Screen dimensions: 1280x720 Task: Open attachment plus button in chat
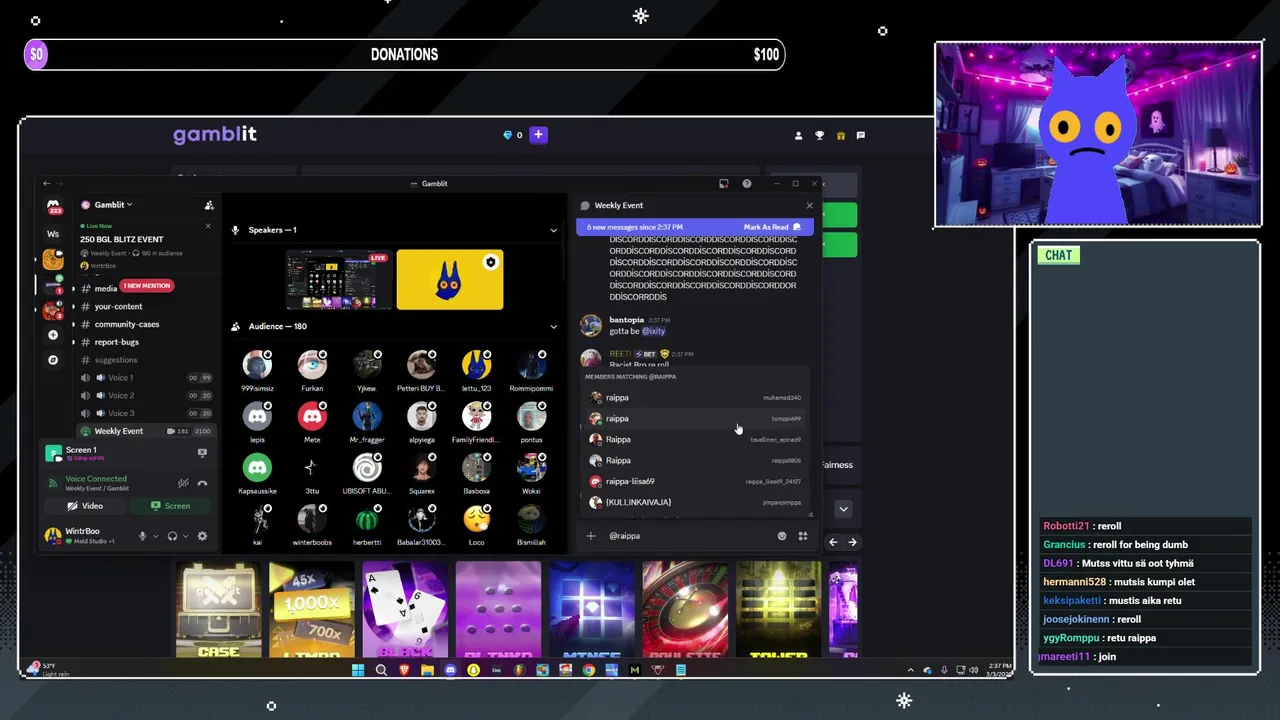coord(590,536)
